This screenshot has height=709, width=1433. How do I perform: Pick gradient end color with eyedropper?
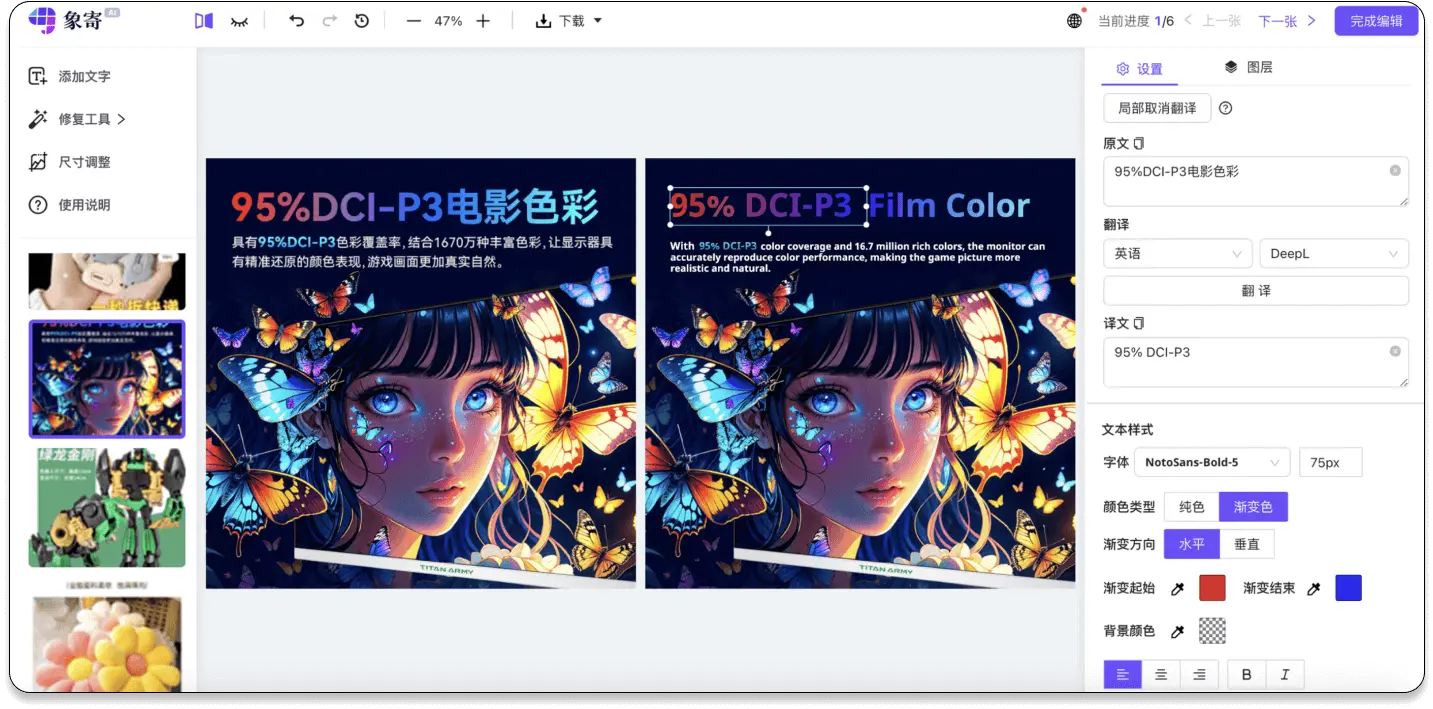(x=1314, y=589)
